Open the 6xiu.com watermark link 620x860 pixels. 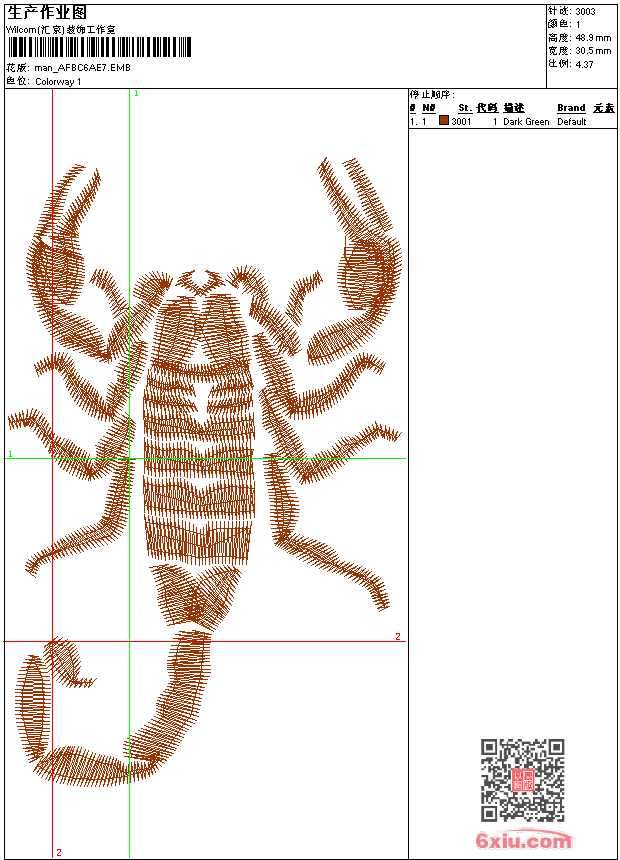point(523,841)
